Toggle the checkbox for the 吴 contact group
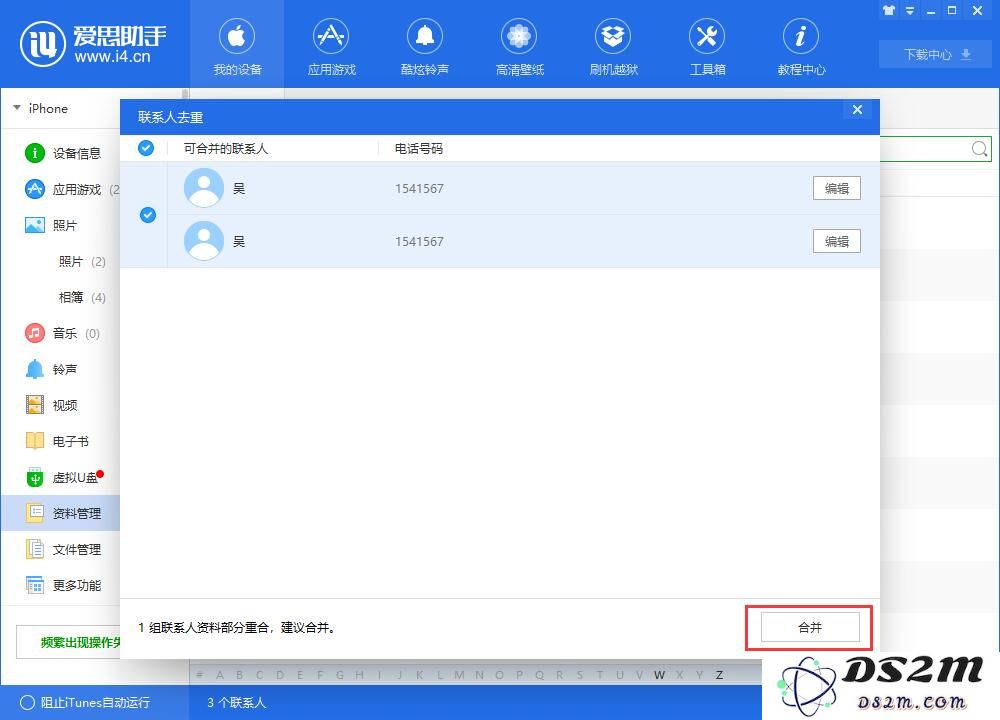Viewport: 1000px width, 720px height. click(147, 215)
